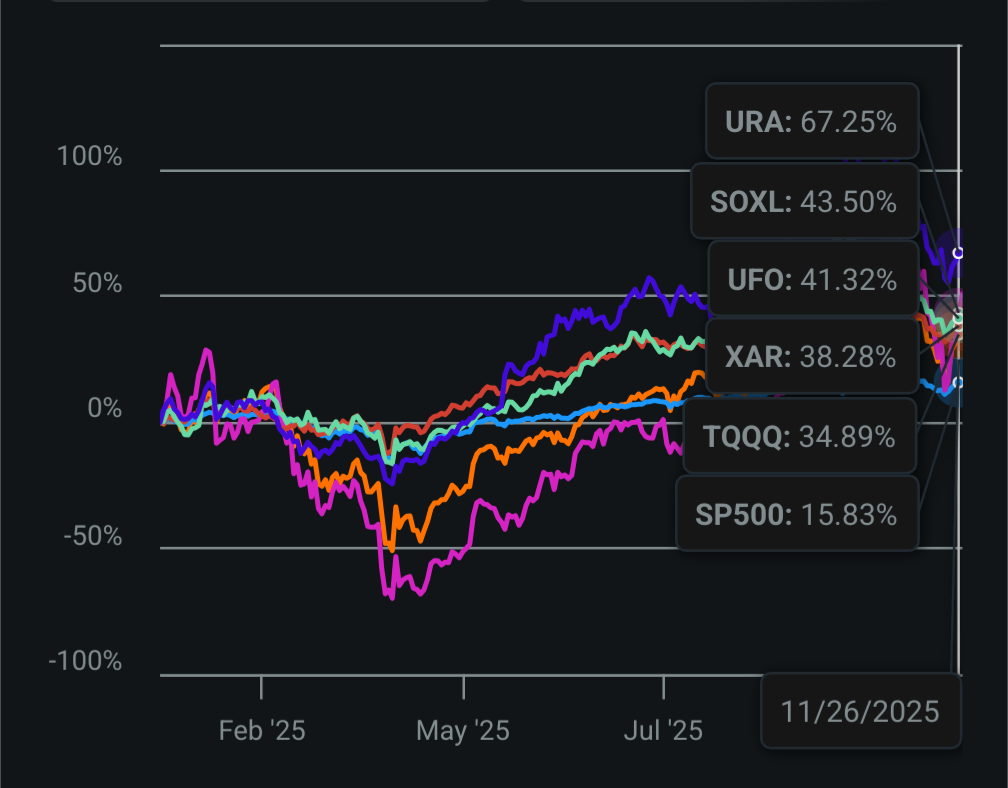Select the SOXL 43.50% tooltip box
The width and height of the screenshot is (1008, 788).
[x=803, y=201]
